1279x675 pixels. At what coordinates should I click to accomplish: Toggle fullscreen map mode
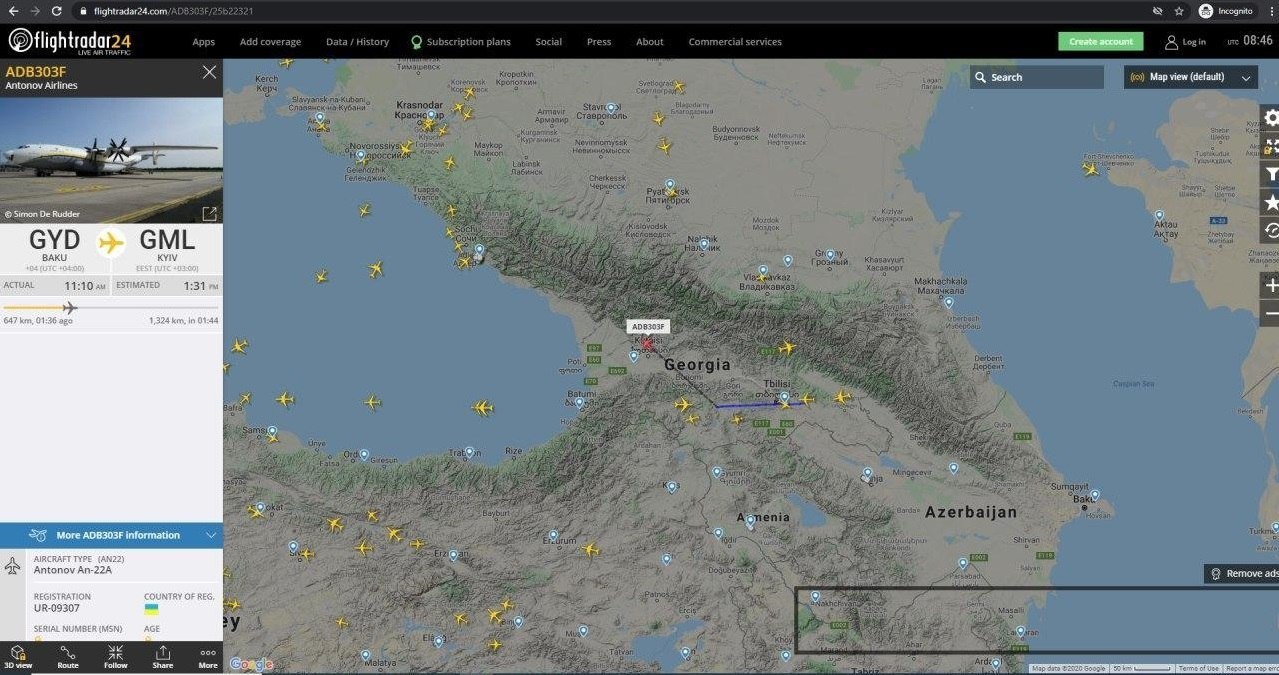coord(1271,146)
